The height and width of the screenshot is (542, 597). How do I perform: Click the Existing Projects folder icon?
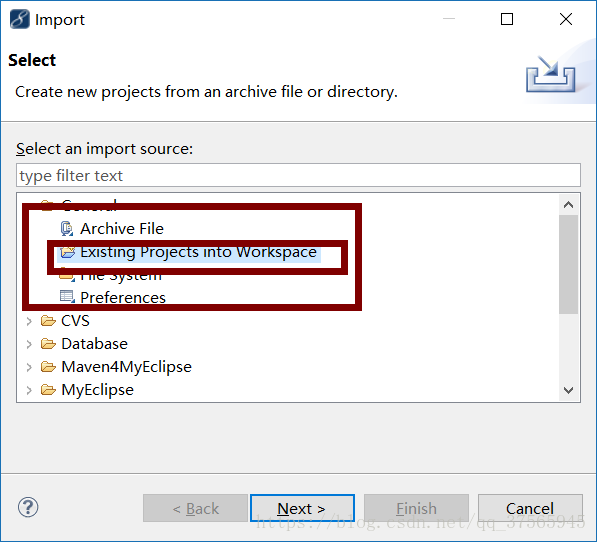(x=68, y=252)
